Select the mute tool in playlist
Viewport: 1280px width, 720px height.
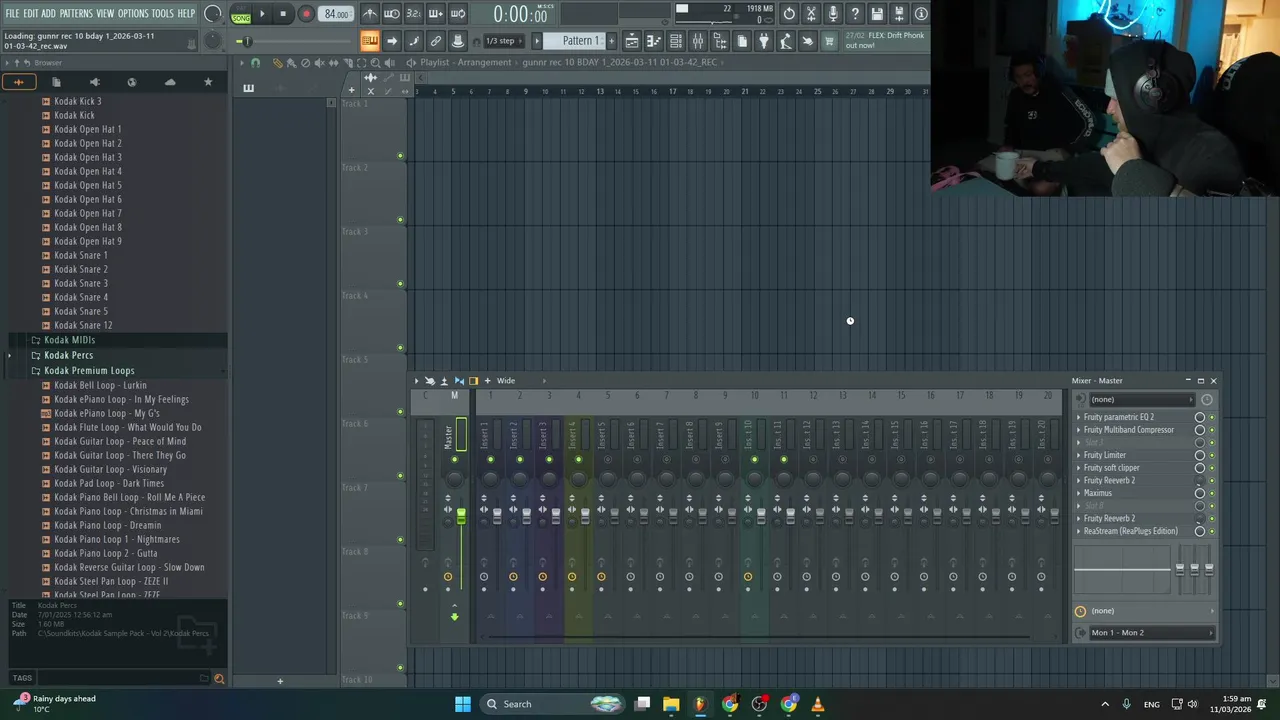(320, 62)
